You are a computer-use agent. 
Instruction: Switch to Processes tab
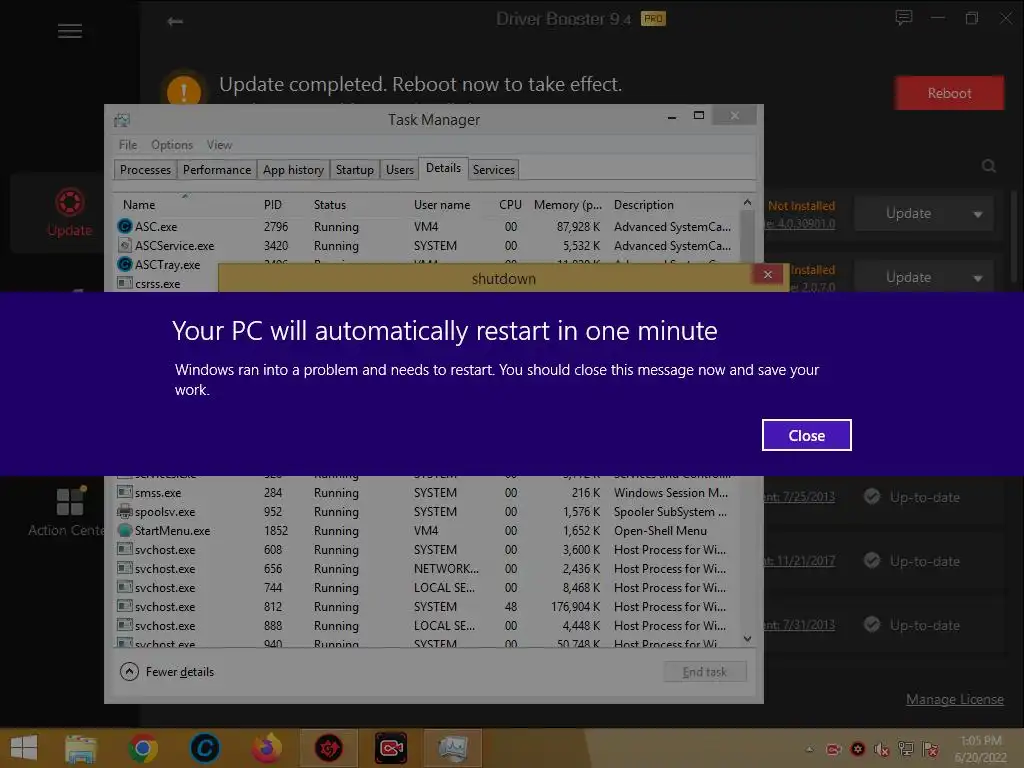click(145, 170)
